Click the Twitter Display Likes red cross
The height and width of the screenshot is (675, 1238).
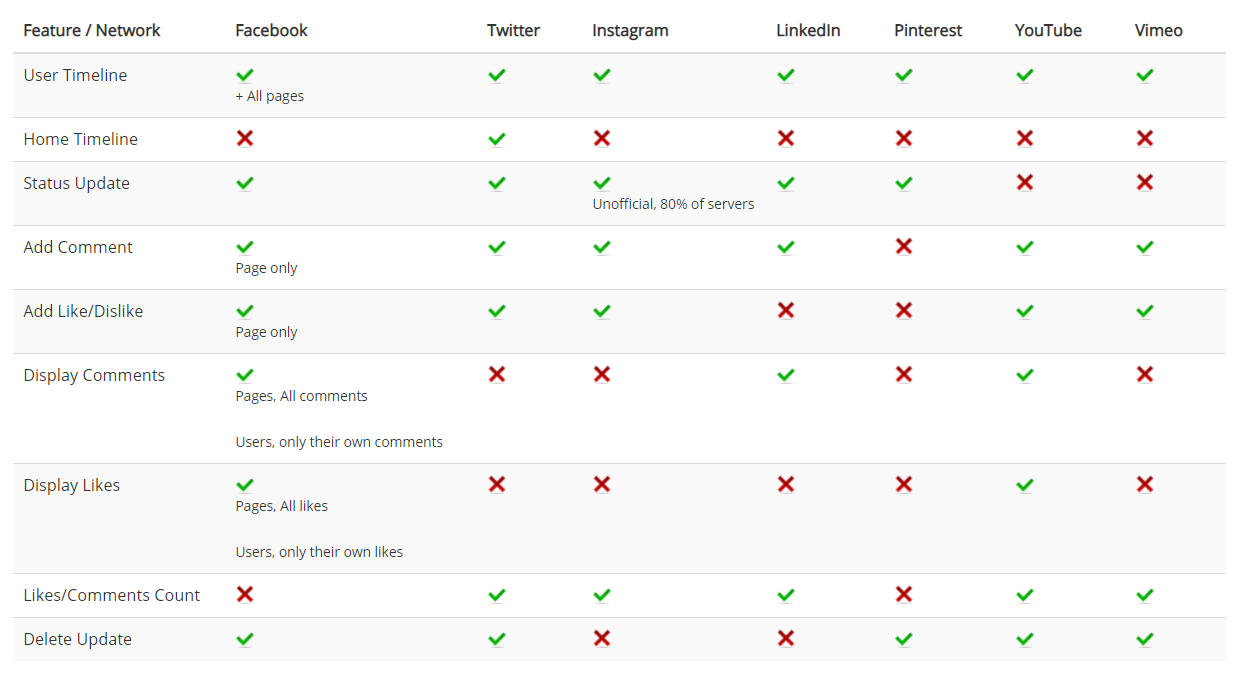point(497,484)
